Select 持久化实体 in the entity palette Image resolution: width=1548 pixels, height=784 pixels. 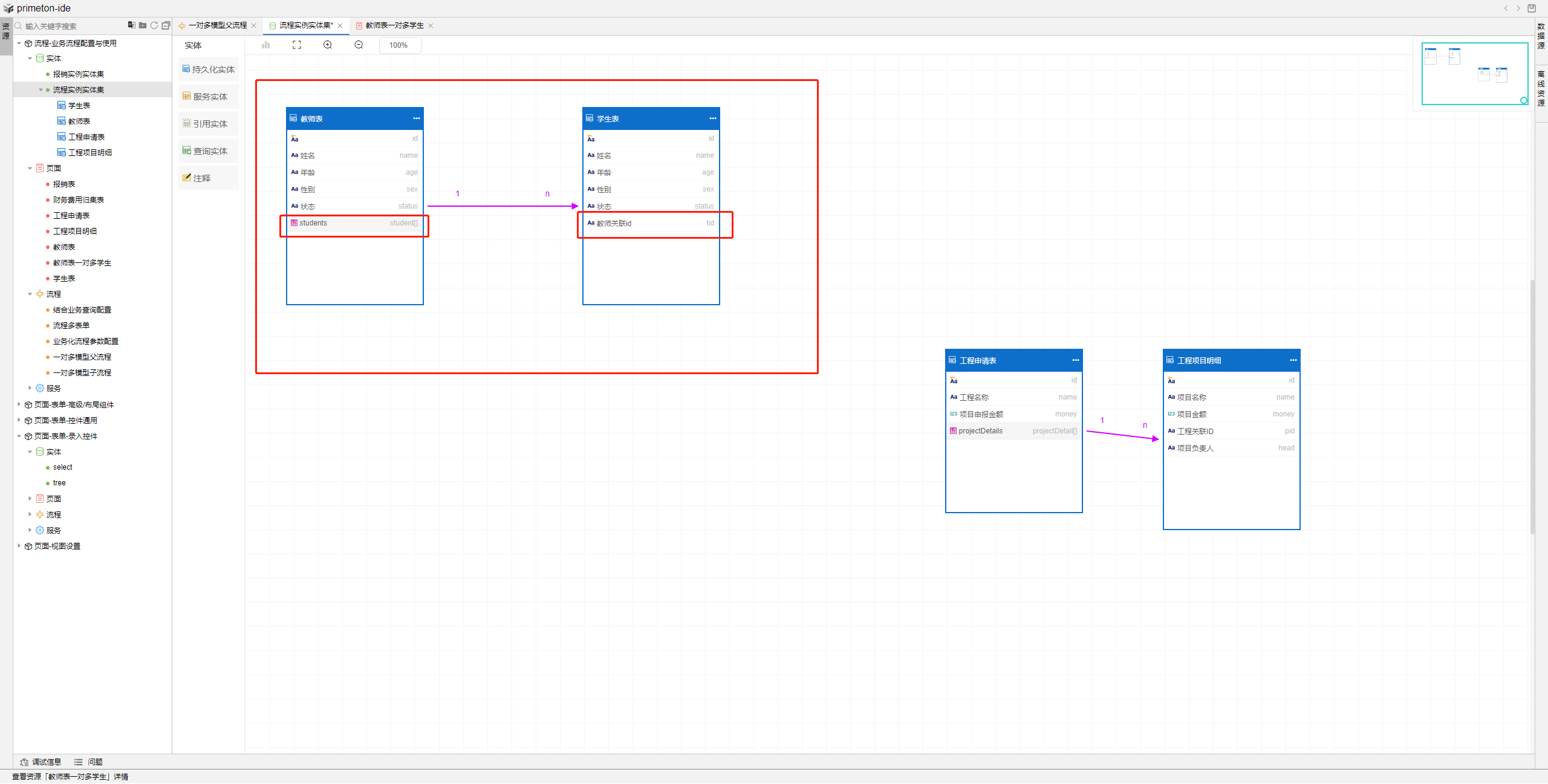[209, 70]
